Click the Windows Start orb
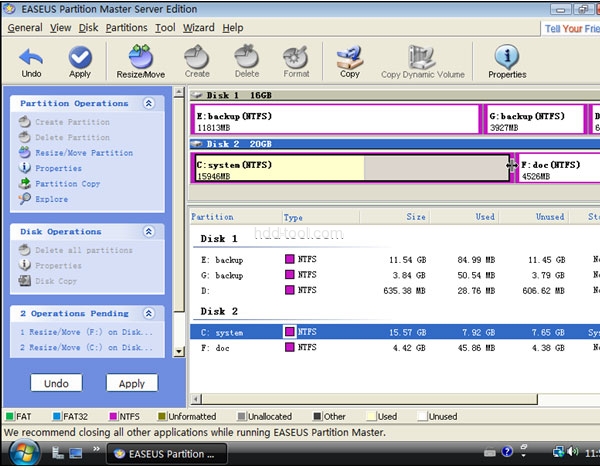Screen dimensions: 600x468 point(24,453)
